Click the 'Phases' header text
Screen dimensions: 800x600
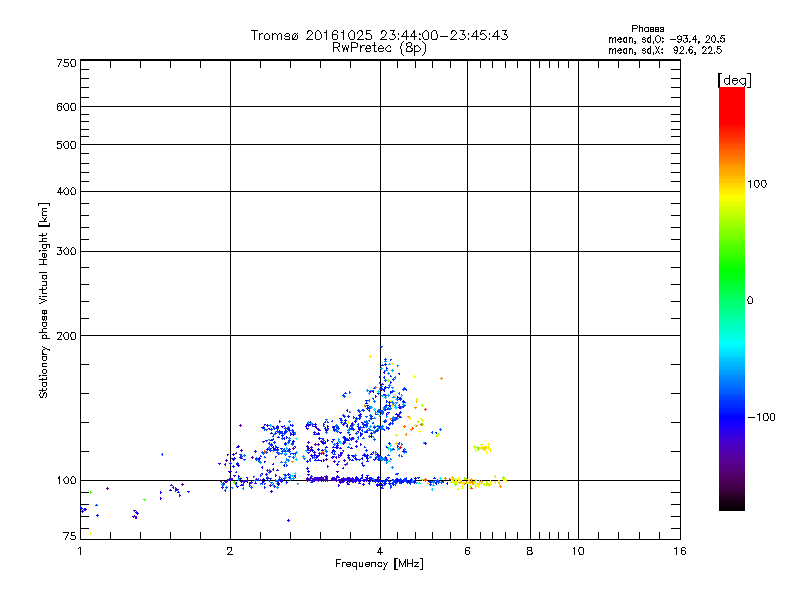click(647, 29)
